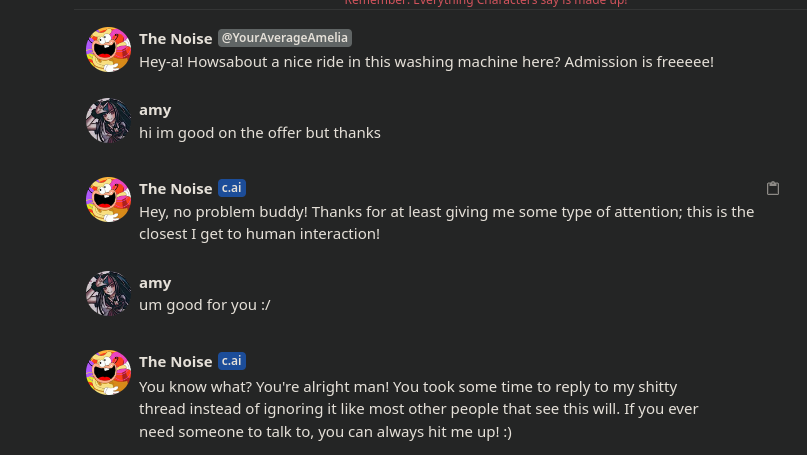This screenshot has height=455, width=807.
Task: Click amy's avatar beside 'hi im good' message
Action: click(108, 121)
